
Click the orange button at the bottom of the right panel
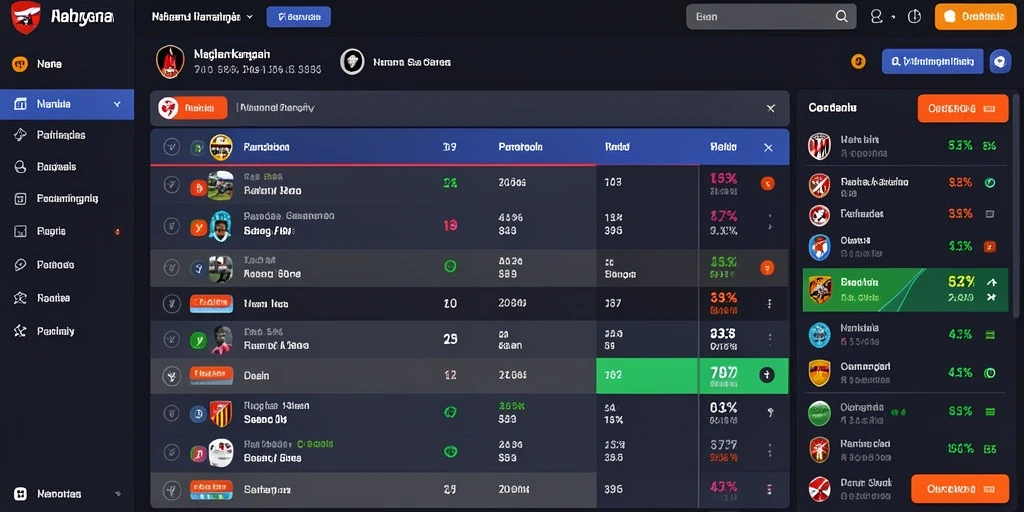coord(959,488)
